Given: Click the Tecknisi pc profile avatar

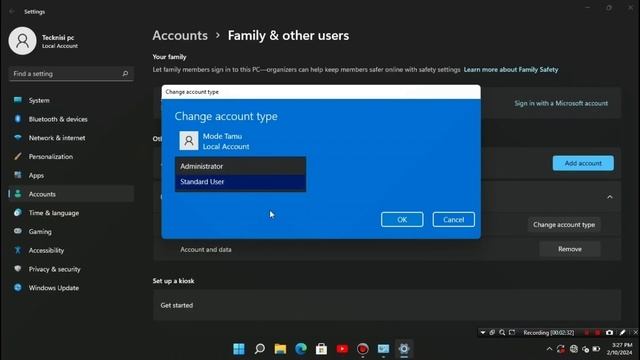Looking at the screenshot, I should (x=22, y=41).
